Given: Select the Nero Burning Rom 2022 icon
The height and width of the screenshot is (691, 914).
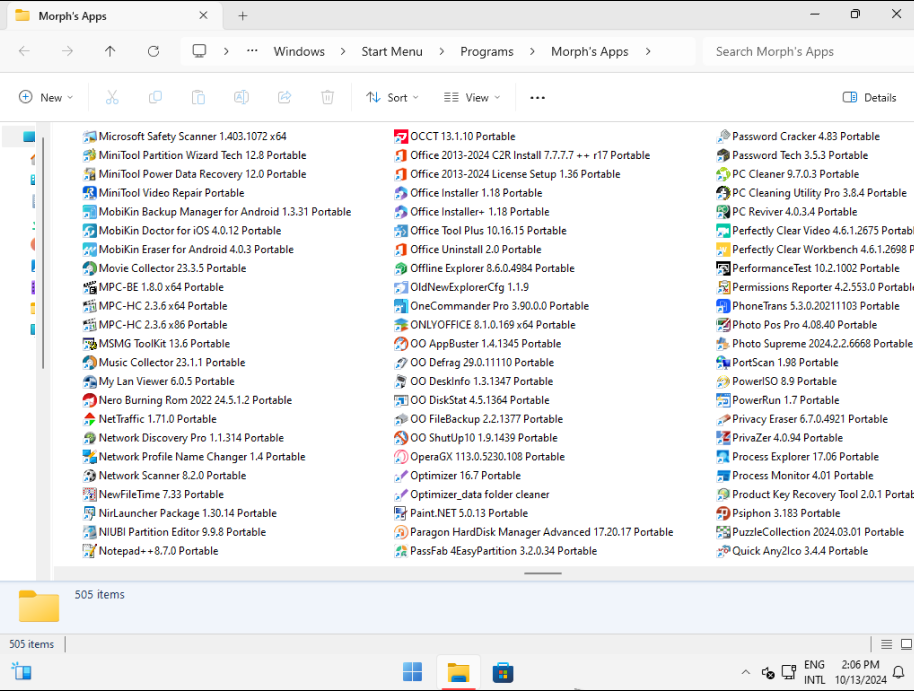Looking at the screenshot, I should click(x=89, y=400).
